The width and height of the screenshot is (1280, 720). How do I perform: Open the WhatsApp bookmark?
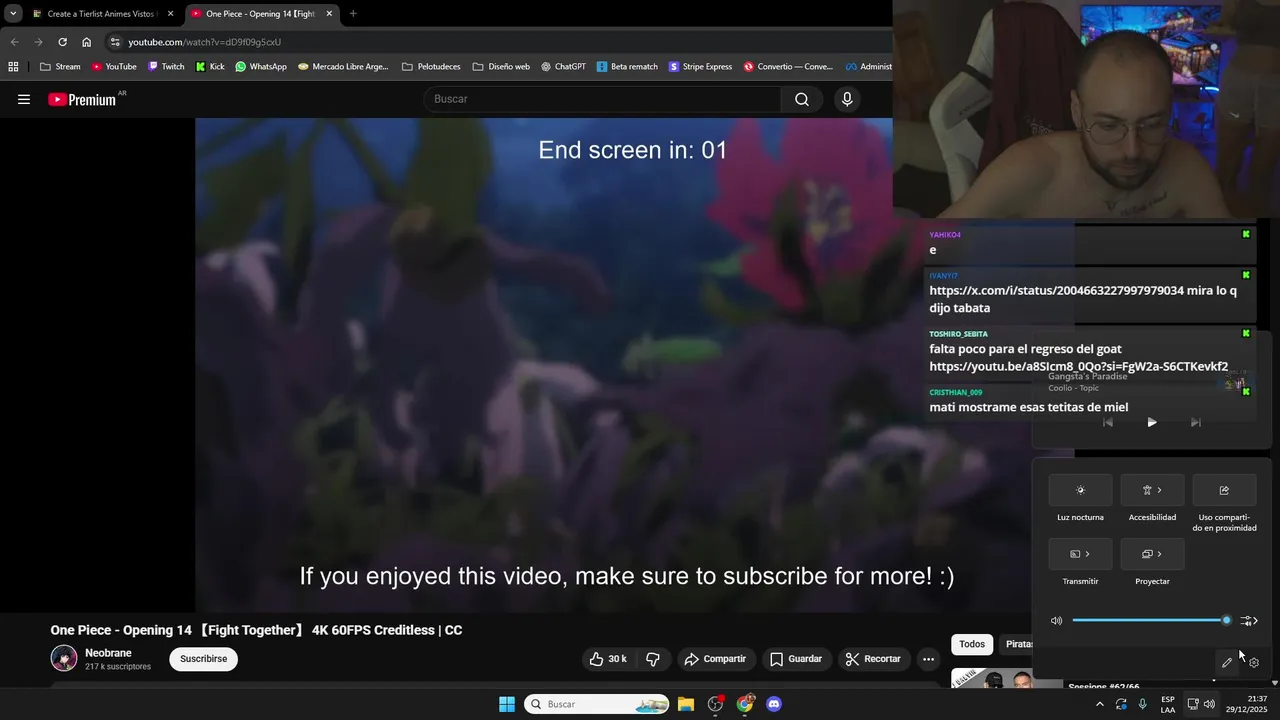(x=261, y=67)
